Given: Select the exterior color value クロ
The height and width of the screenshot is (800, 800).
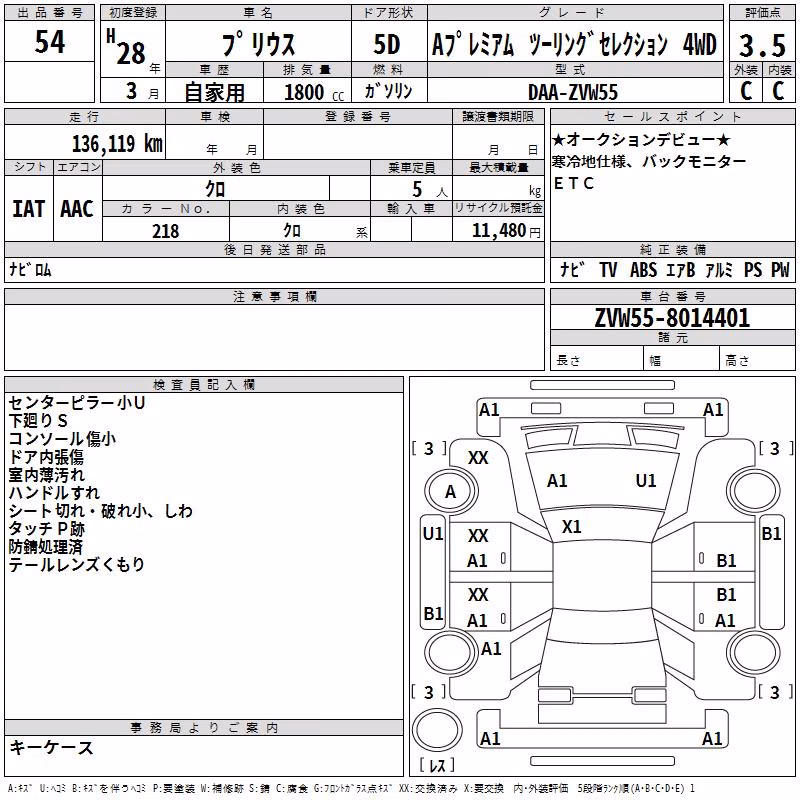Looking at the screenshot, I should (215, 189).
